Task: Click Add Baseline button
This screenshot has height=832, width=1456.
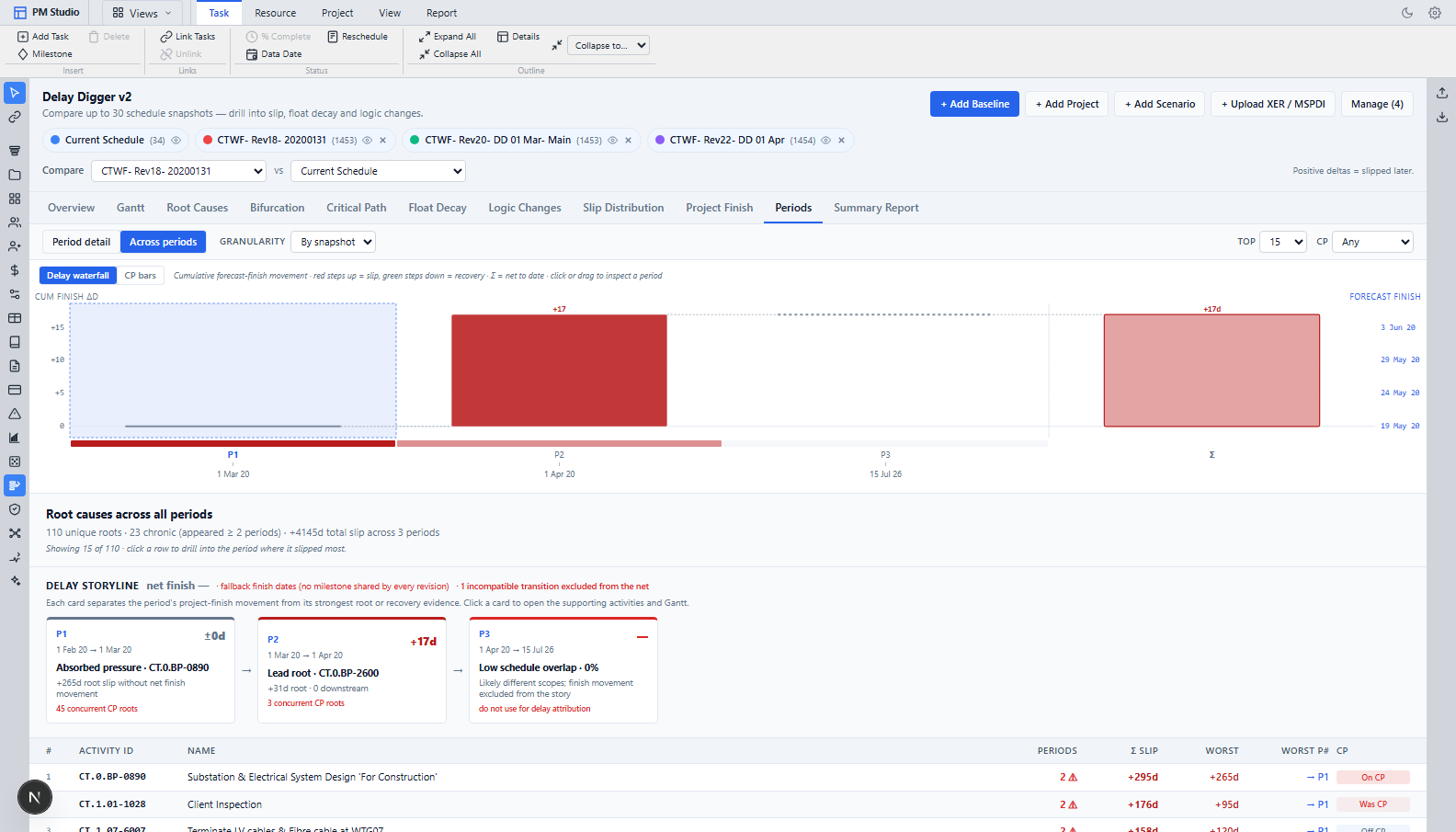Action: point(974,104)
